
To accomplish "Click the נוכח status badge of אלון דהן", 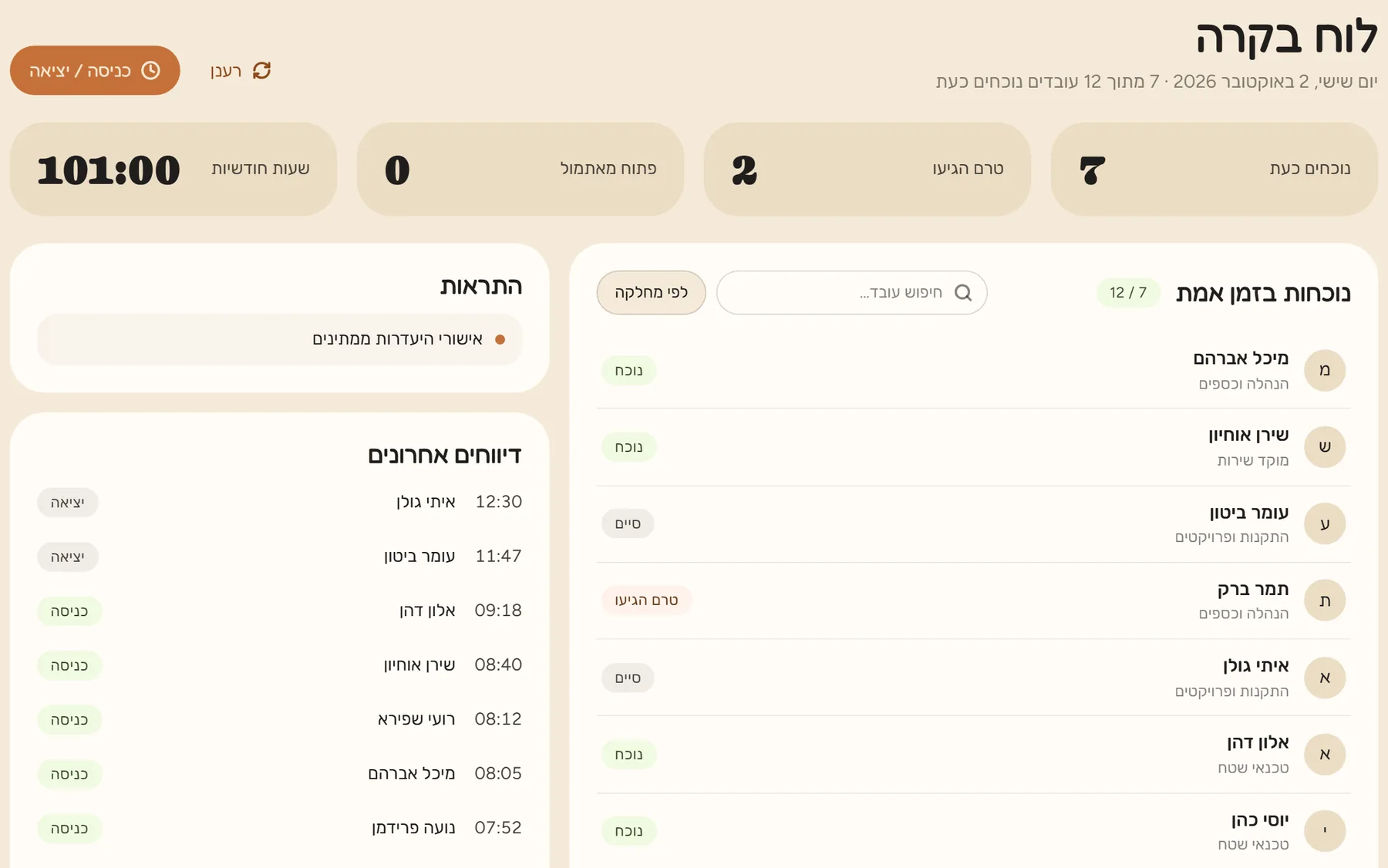I will (628, 755).
